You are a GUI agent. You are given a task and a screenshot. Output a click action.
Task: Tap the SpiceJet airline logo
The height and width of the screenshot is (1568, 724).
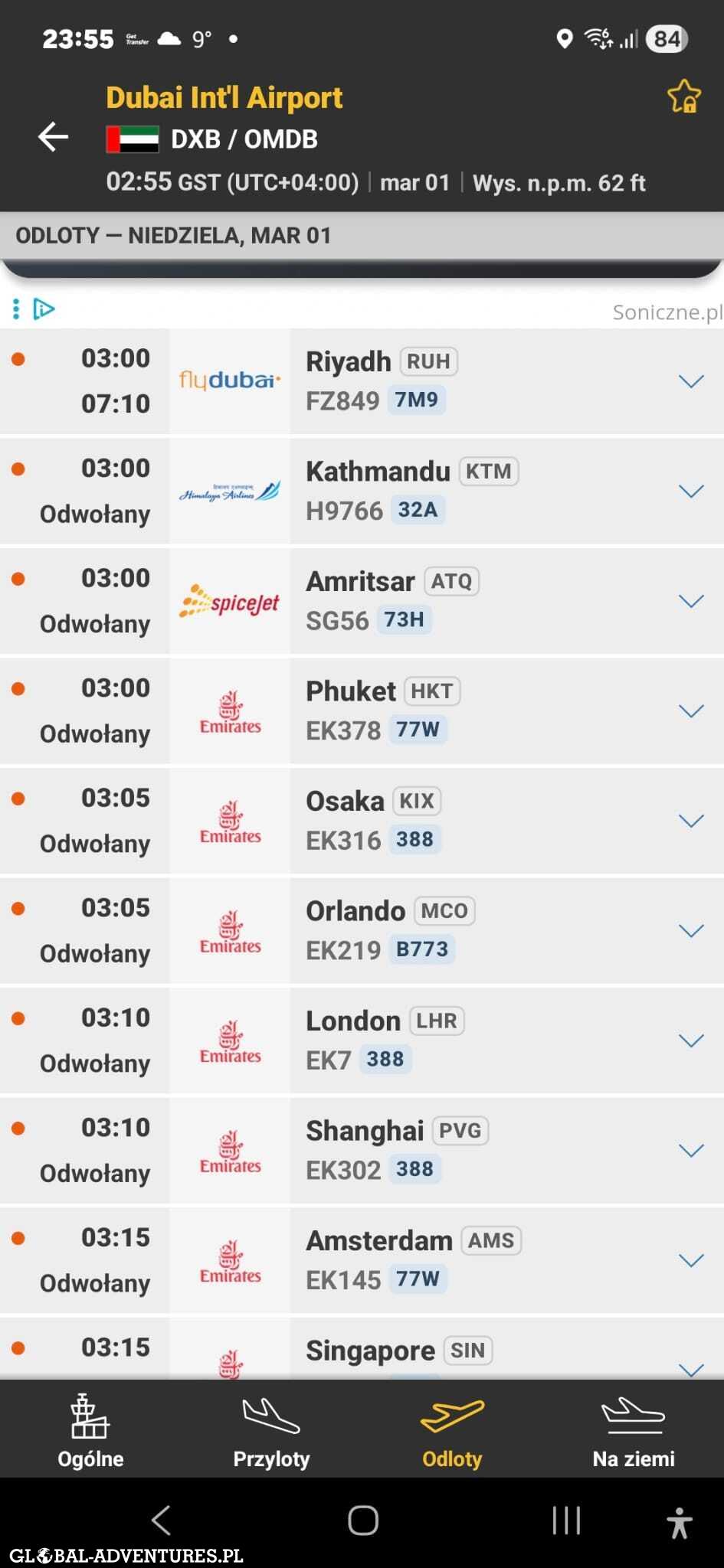pos(230,602)
